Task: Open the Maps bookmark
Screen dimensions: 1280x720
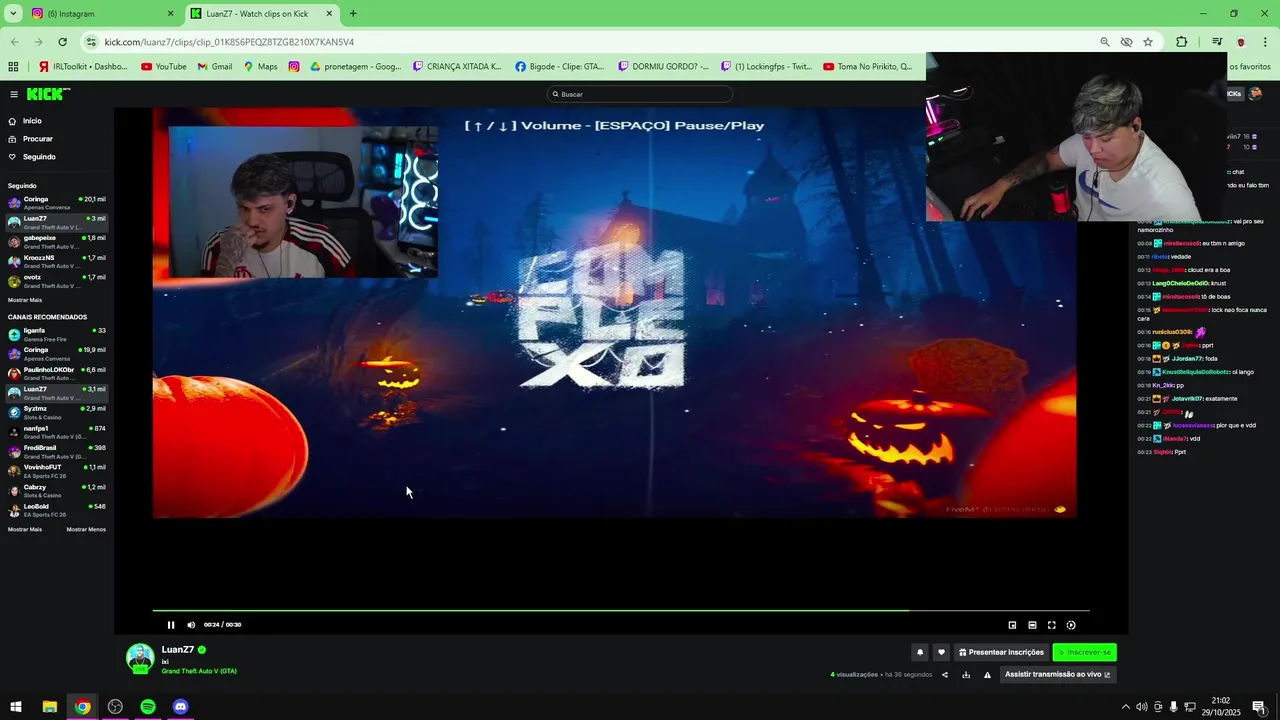Action: 260,67
